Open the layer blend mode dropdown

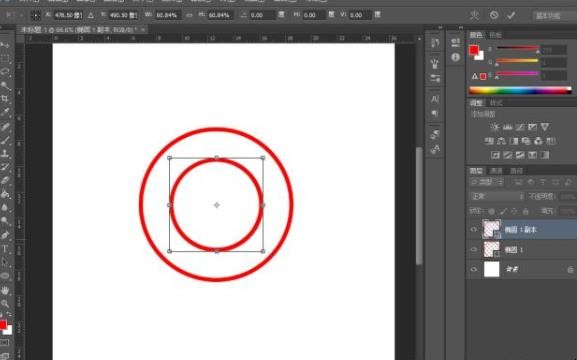[497, 197]
